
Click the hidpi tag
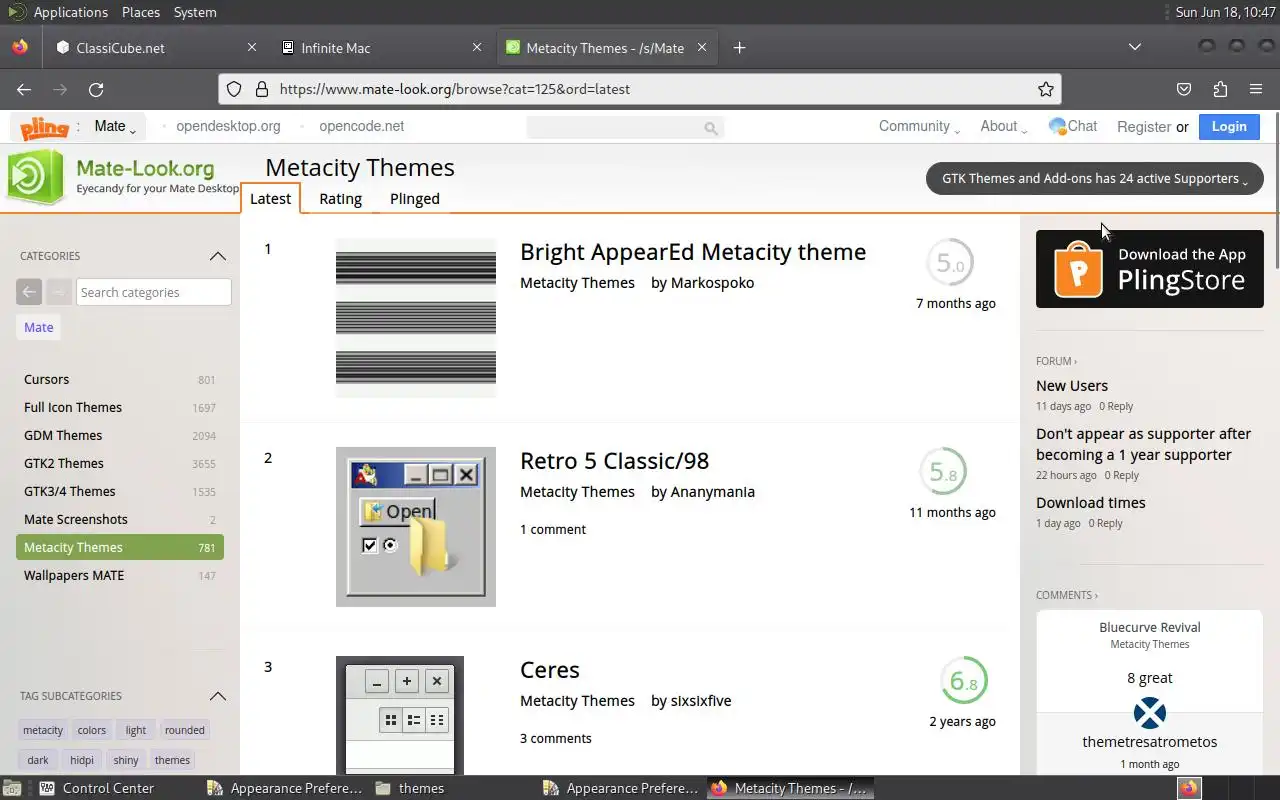(x=82, y=760)
